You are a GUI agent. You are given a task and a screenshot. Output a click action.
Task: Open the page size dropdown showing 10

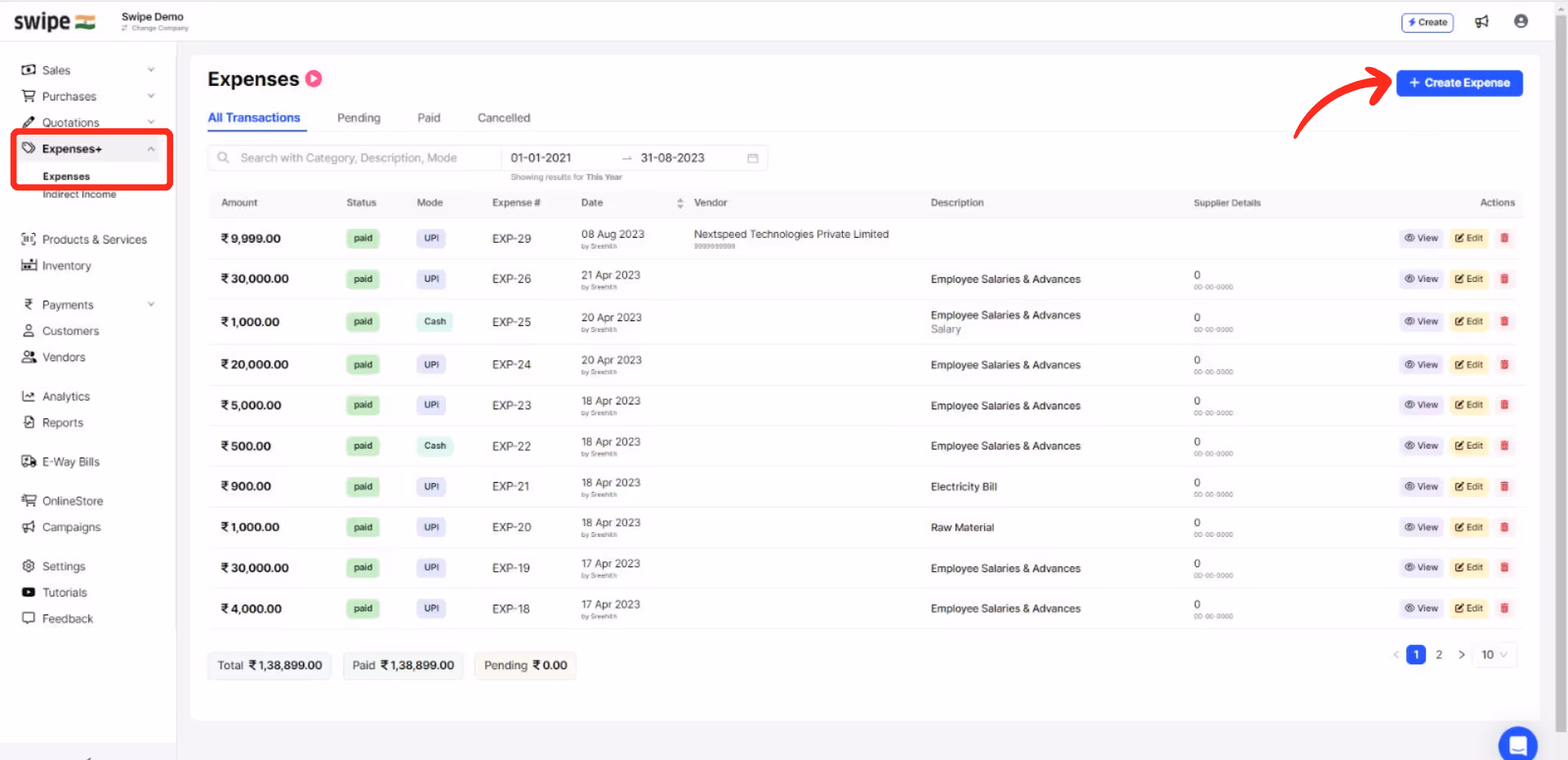(x=1494, y=655)
